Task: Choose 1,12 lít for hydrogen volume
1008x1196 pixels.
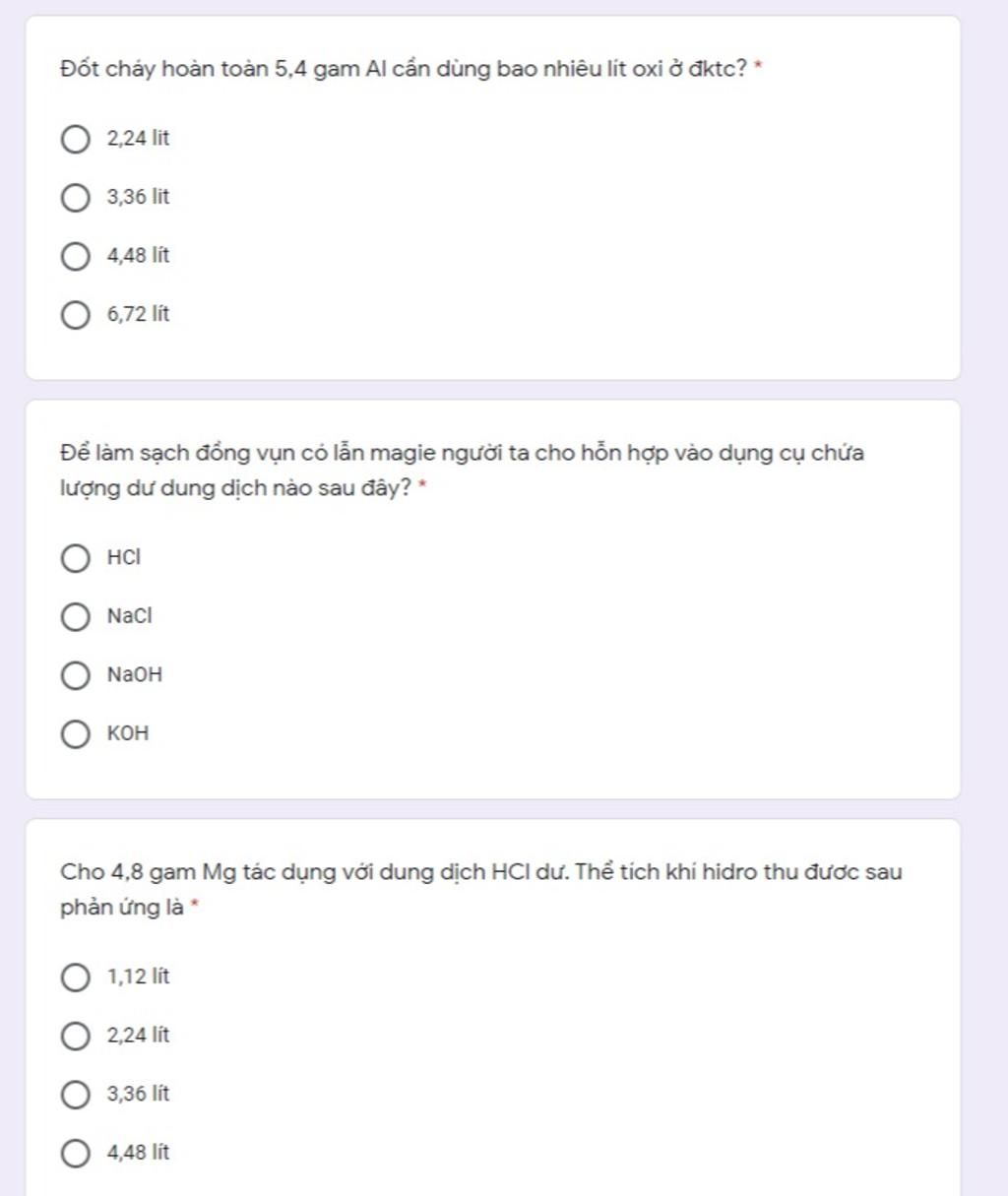Action: coord(76,977)
